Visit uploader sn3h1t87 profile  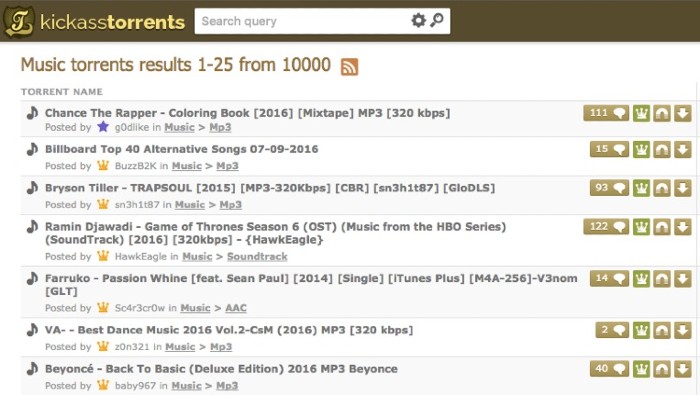(x=137, y=205)
